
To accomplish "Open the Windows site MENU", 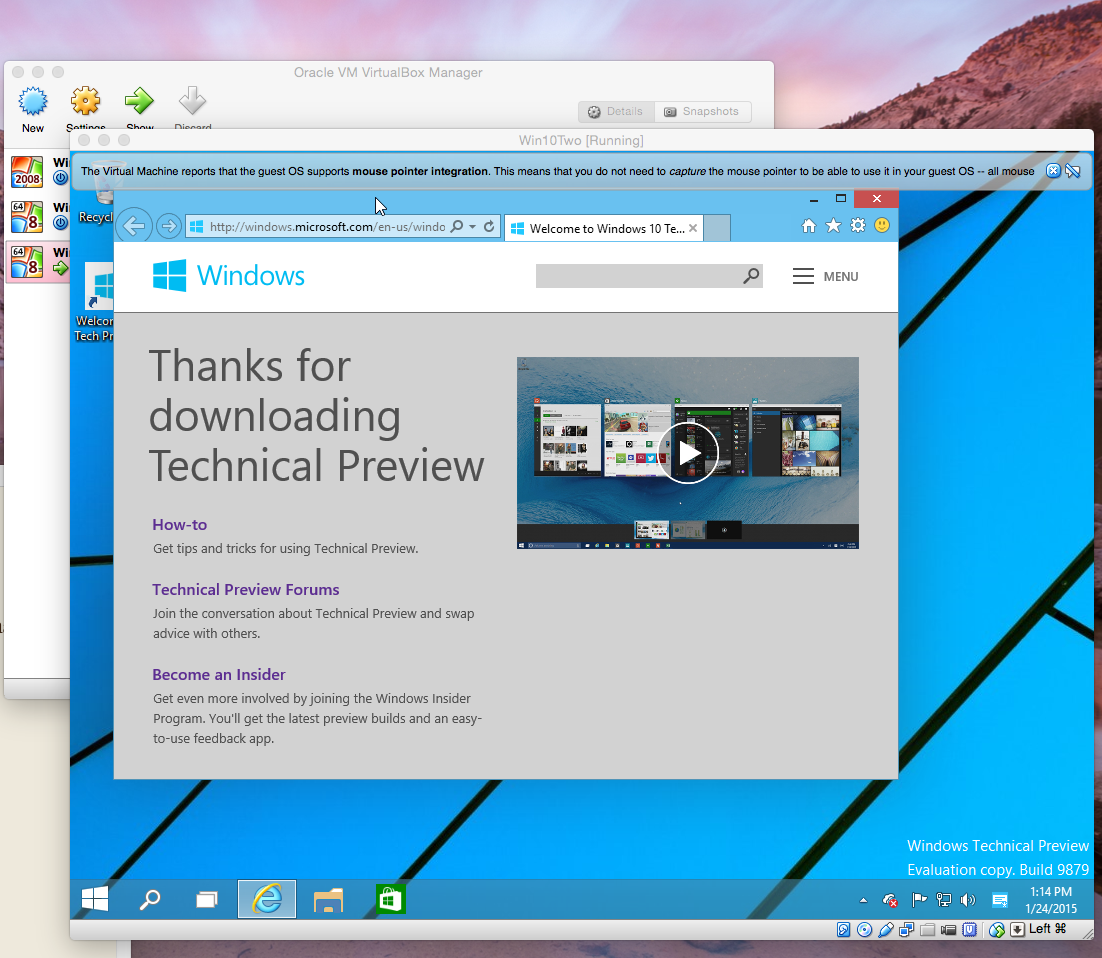I will tap(826, 277).
